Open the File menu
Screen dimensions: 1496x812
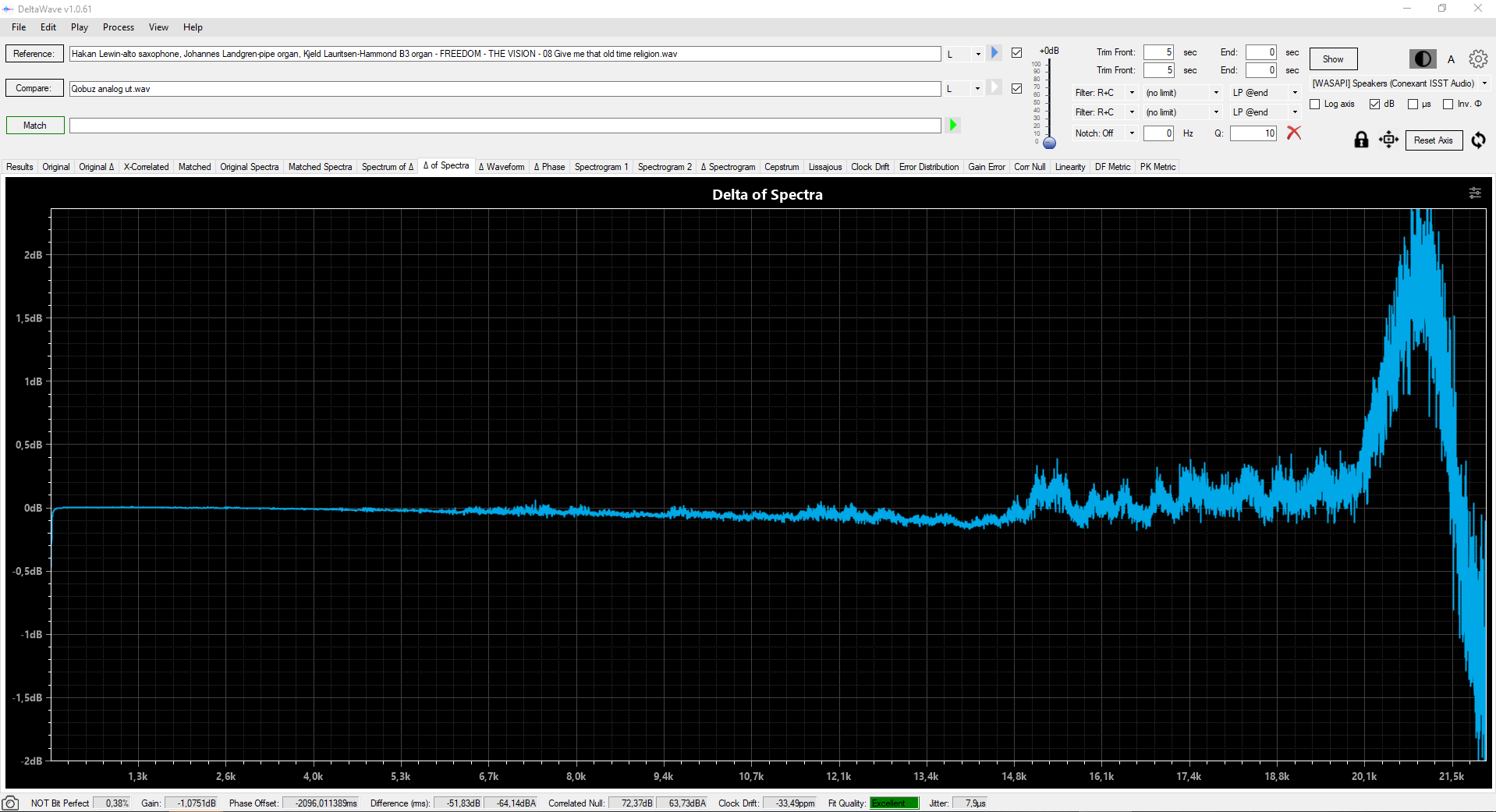pos(19,27)
